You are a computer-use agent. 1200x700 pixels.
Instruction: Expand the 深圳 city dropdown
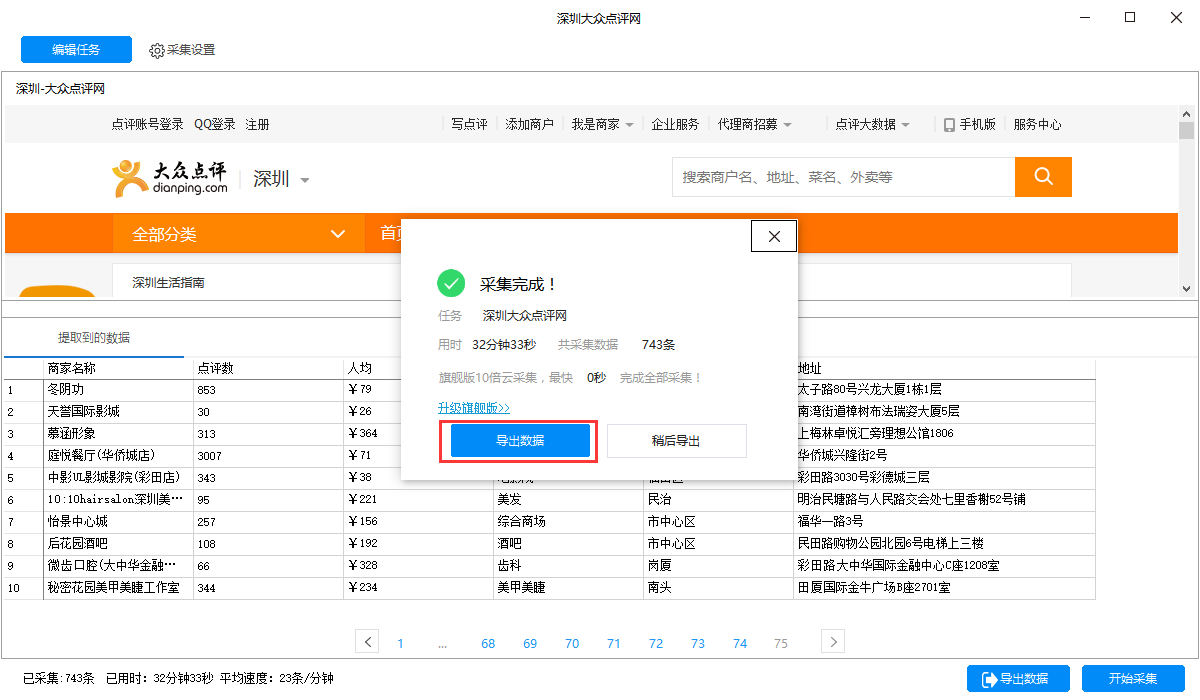[x=305, y=180]
